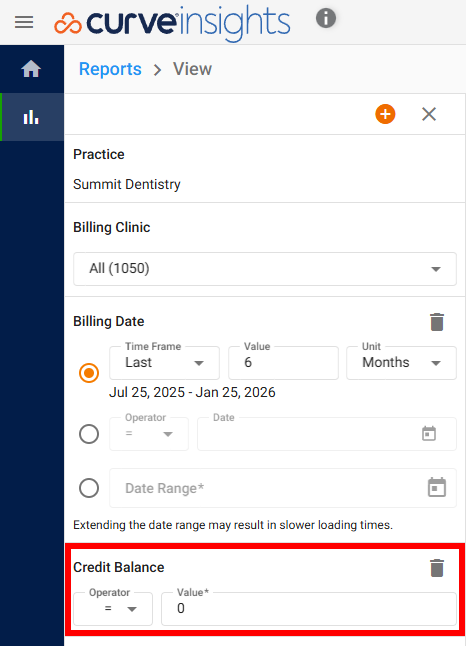This screenshot has width=466, height=646.
Task: Open the bar chart reports sidebar icon
Action: click(x=31, y=117)
